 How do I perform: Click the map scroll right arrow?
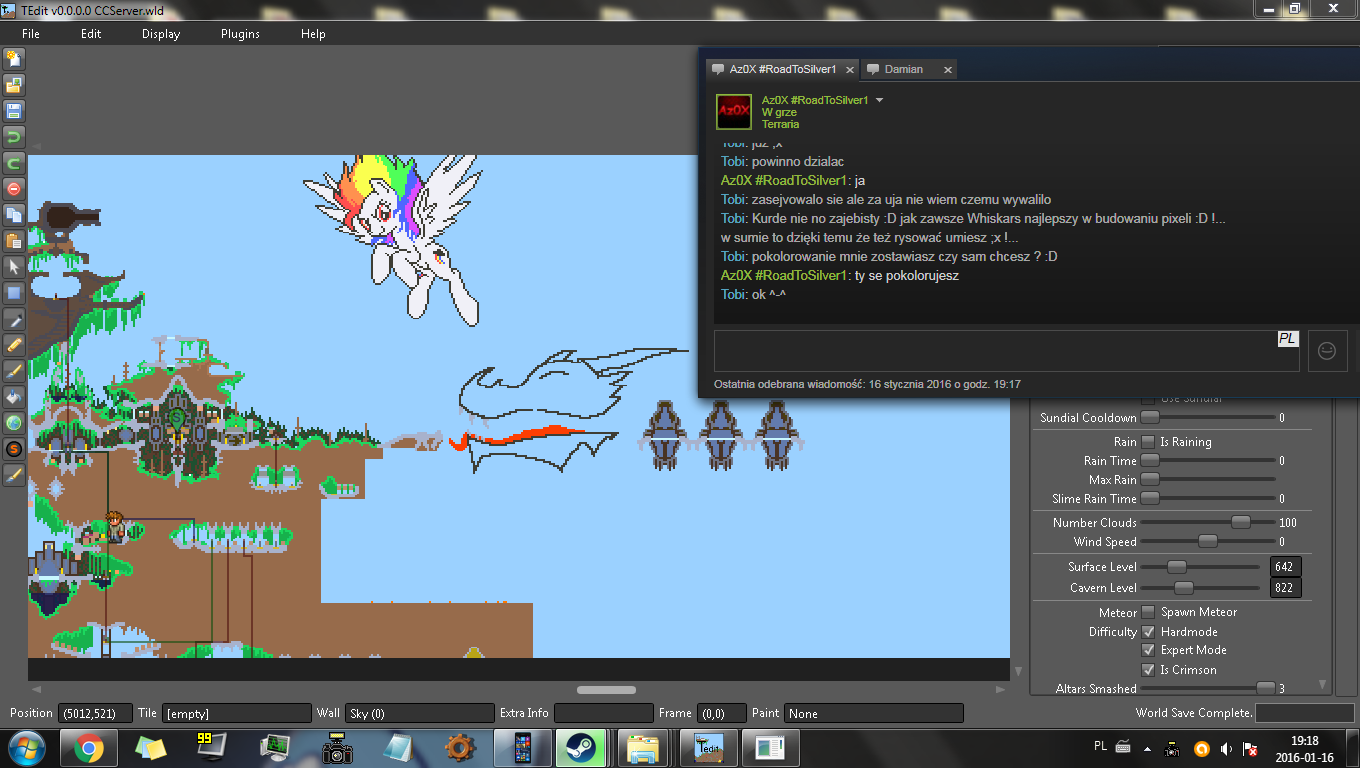[1001, 689]
